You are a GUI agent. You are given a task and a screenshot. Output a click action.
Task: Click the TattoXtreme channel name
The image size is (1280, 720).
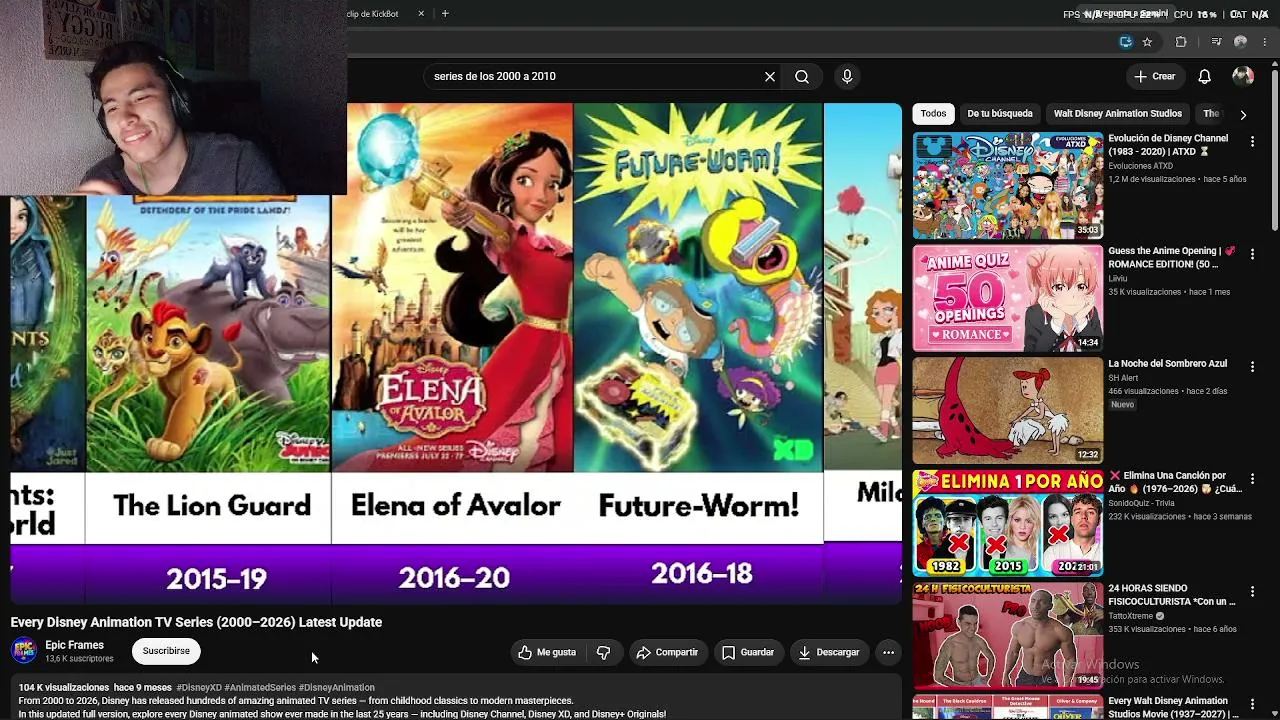(1131, 616)
